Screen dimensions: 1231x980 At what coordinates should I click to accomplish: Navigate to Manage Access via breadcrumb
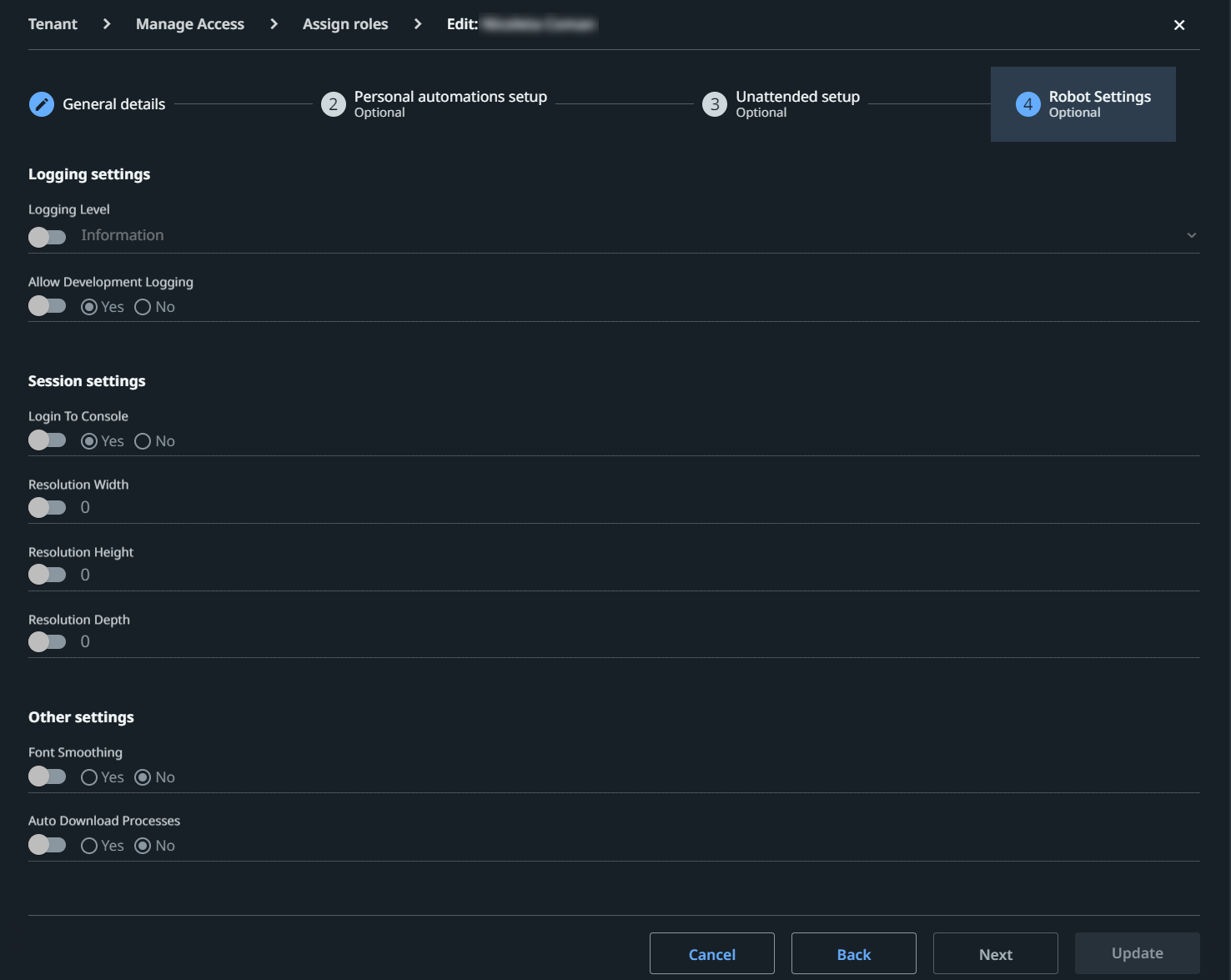pyautogui.click(x=189, y=23)
